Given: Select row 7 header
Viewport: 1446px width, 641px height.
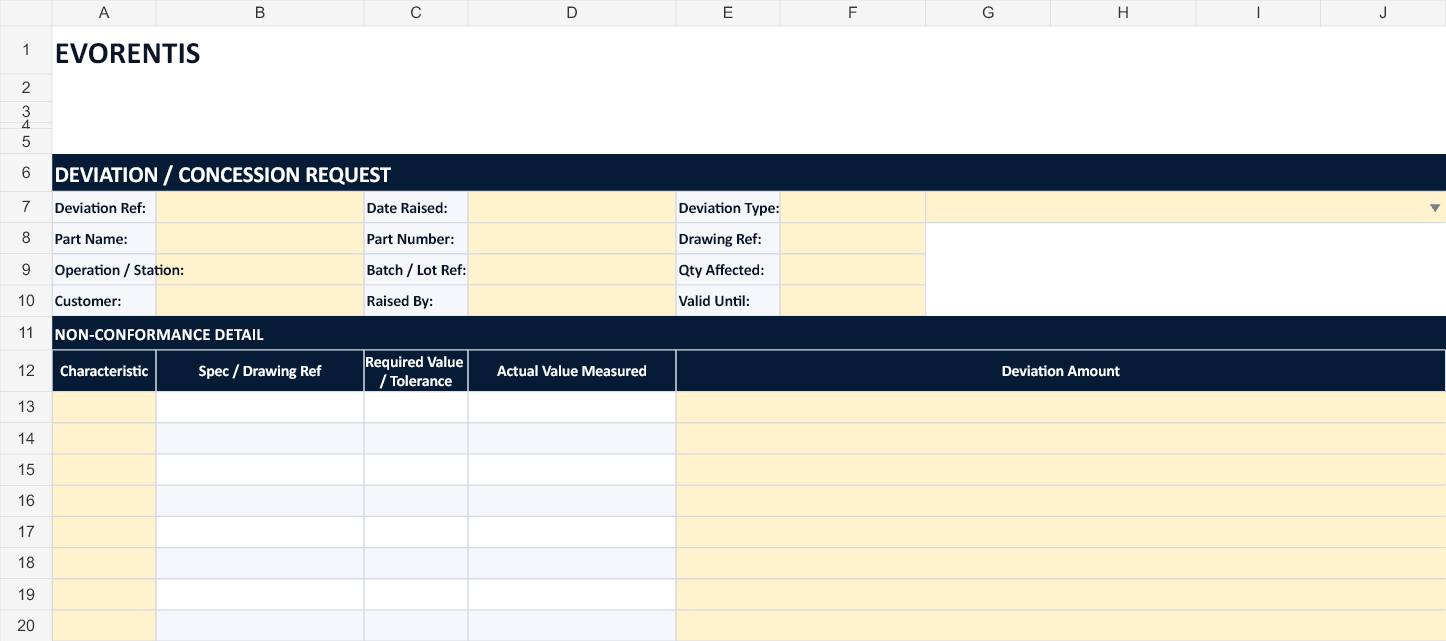Looking at the screenshot, I should (x=26, y=208).
